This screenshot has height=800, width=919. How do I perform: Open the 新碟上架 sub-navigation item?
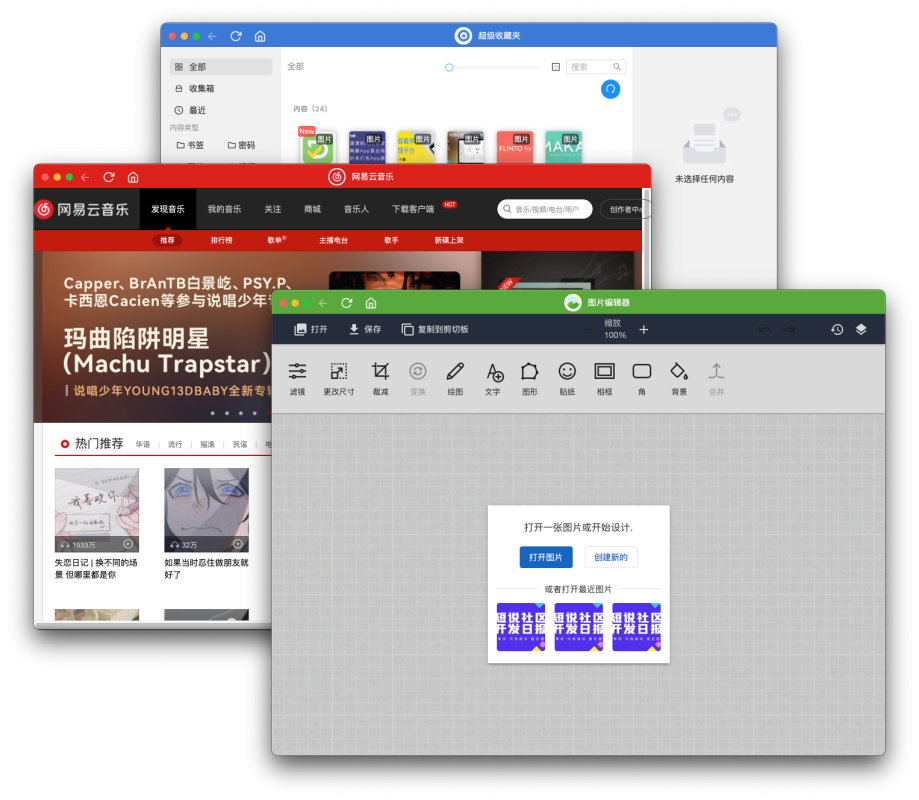449,240
